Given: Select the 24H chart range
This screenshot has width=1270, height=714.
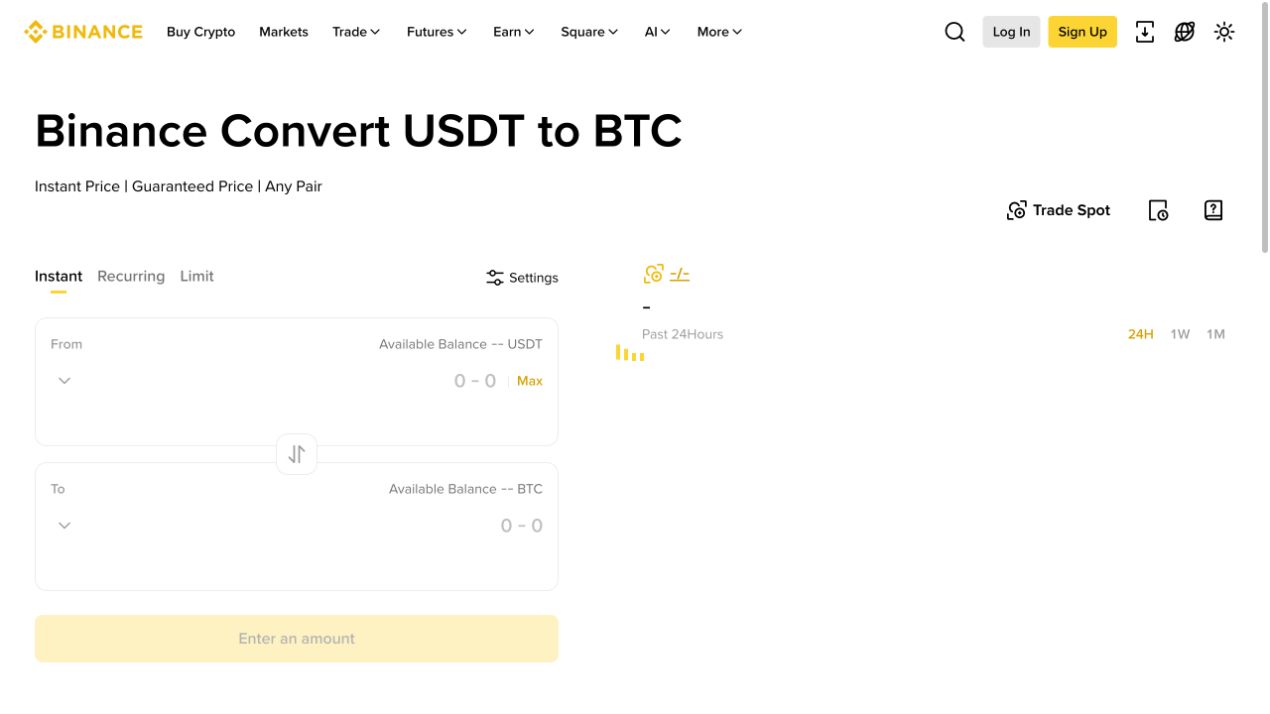Looking at the screenshot, I should [1141, 334].
